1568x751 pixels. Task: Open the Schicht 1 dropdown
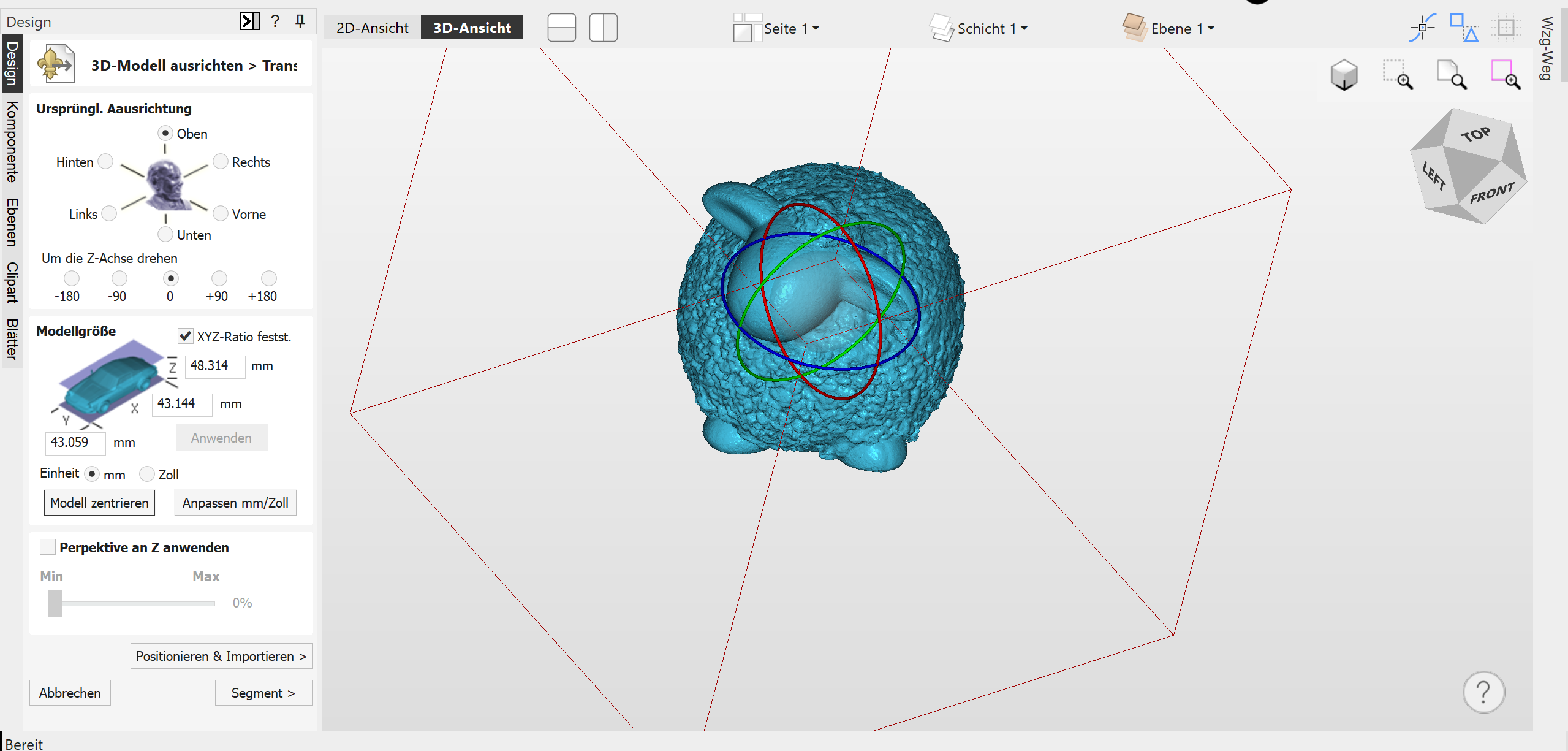click(993, 28)
